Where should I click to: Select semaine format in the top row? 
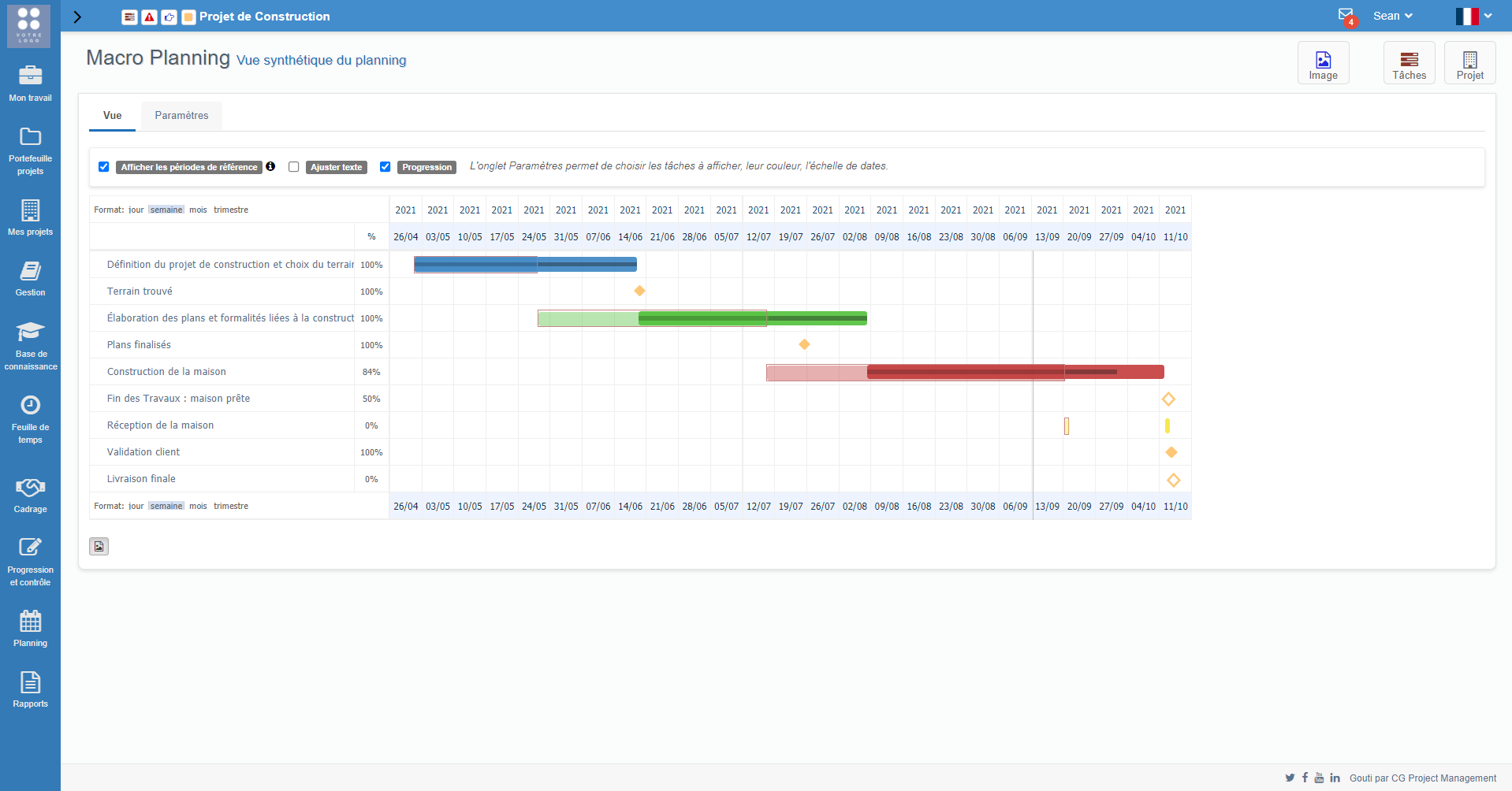click(x=166, y=210)
